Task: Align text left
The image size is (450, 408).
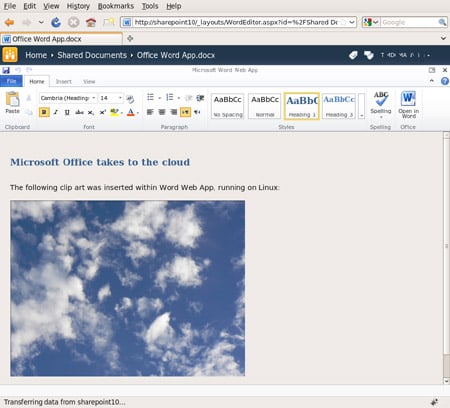Action: [x=150, y=112]
